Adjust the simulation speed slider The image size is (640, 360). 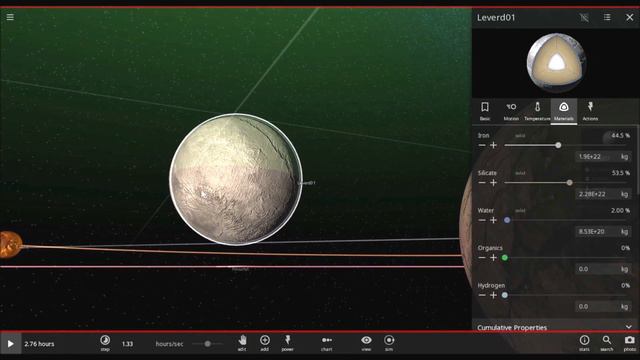(x=207, y=344)
